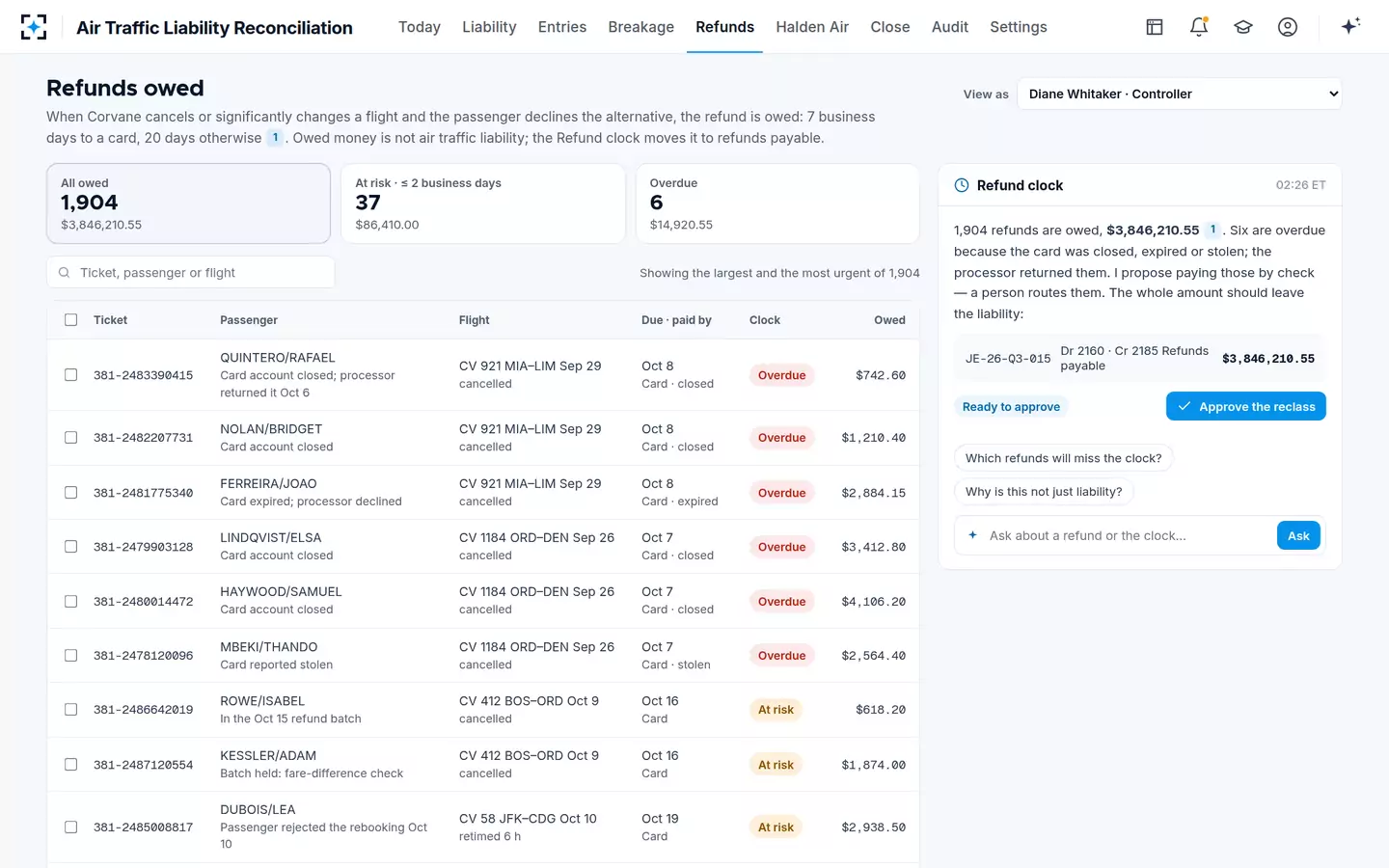Click the app logo icon

click(34, 27)
